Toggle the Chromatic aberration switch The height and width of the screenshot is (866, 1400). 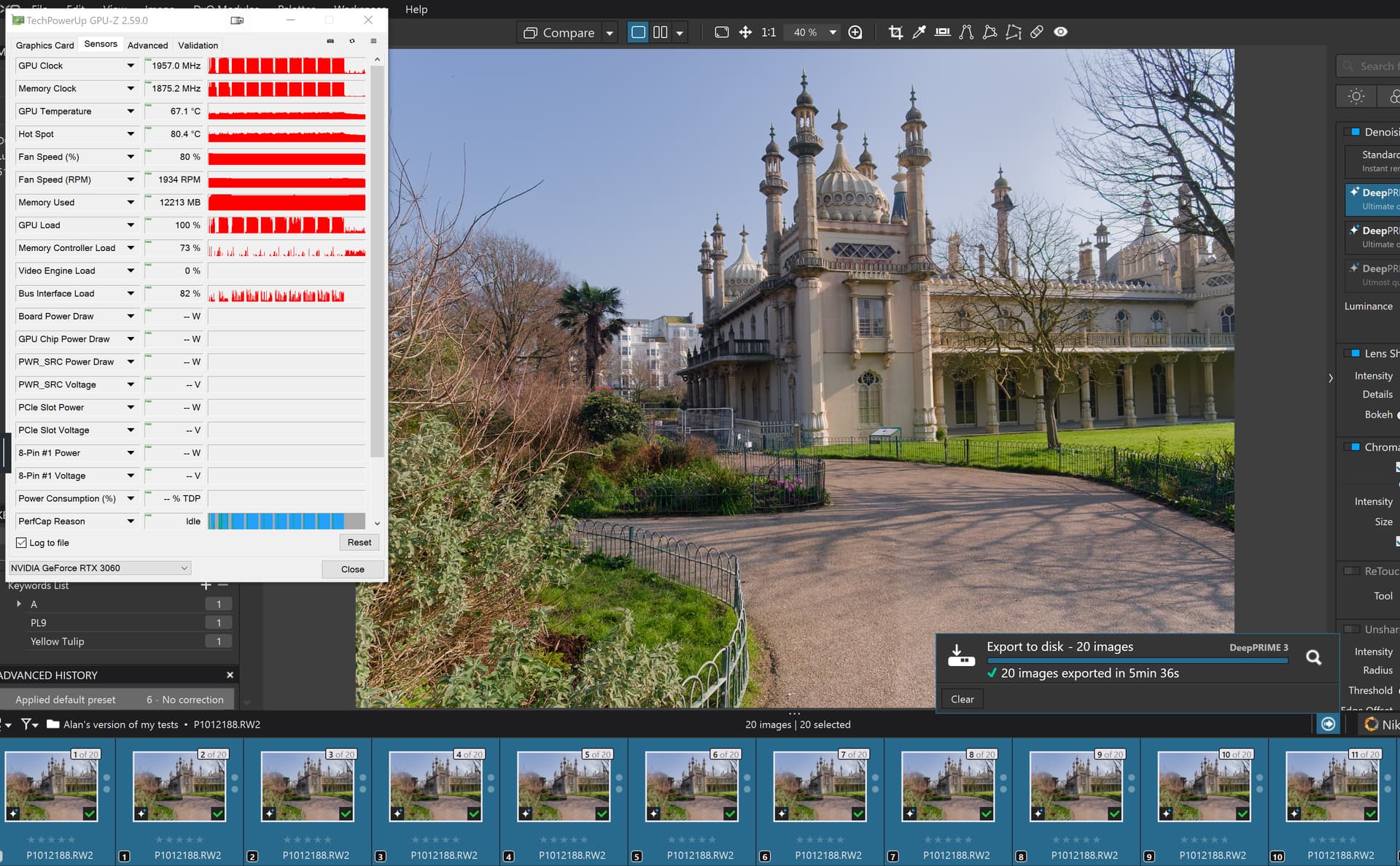click(1353, 446)
